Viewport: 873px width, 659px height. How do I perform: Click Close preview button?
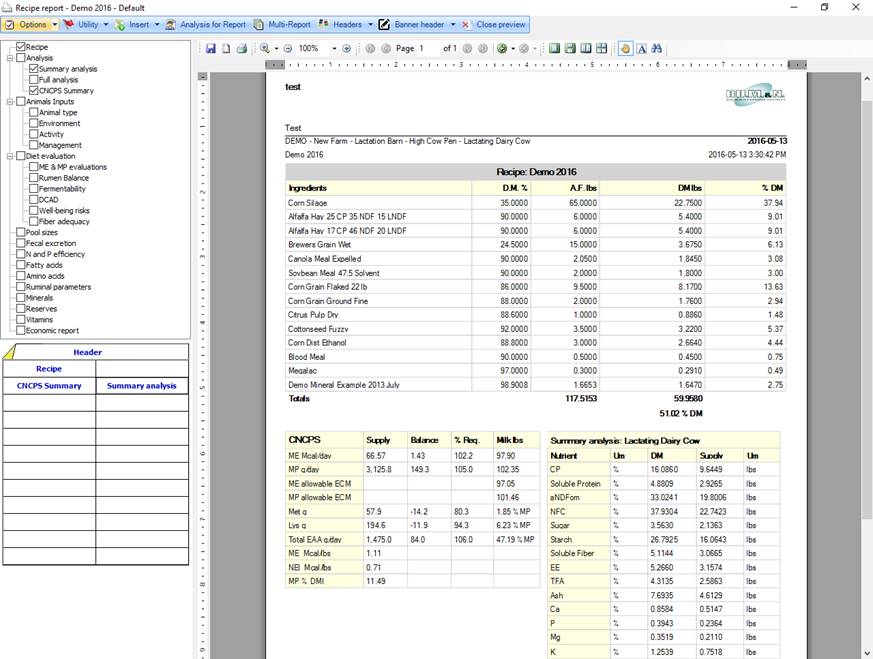(x=494, y=24)
